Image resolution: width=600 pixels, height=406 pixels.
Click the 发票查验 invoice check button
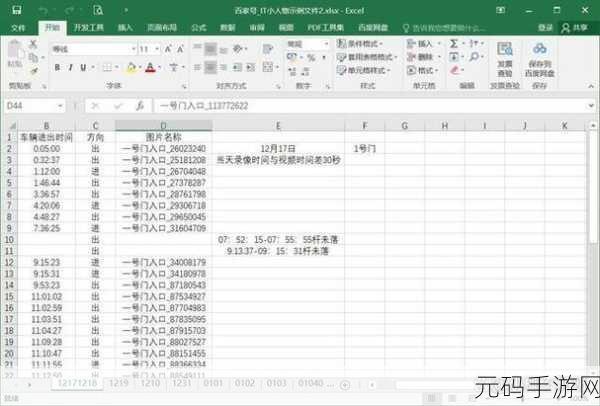point(505,59)
